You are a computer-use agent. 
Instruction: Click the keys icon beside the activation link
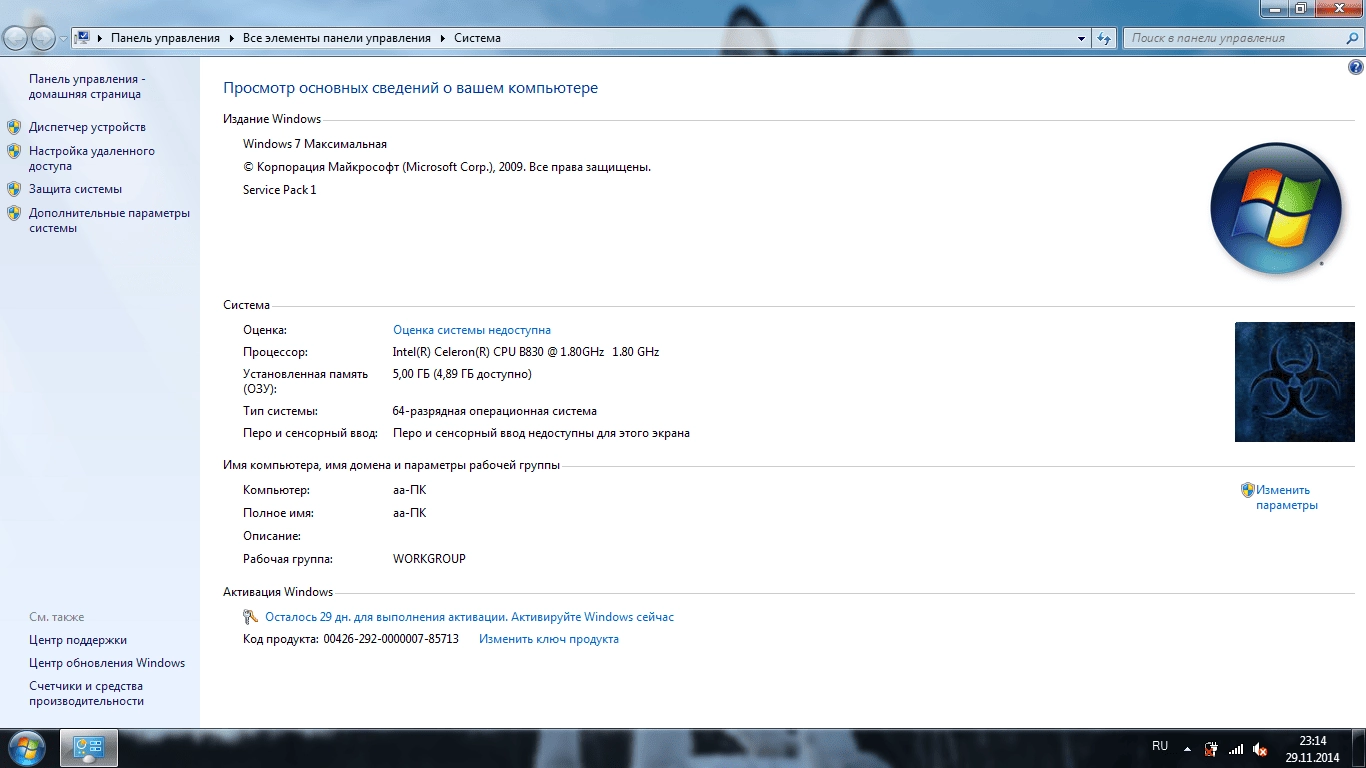pos(251,617)
